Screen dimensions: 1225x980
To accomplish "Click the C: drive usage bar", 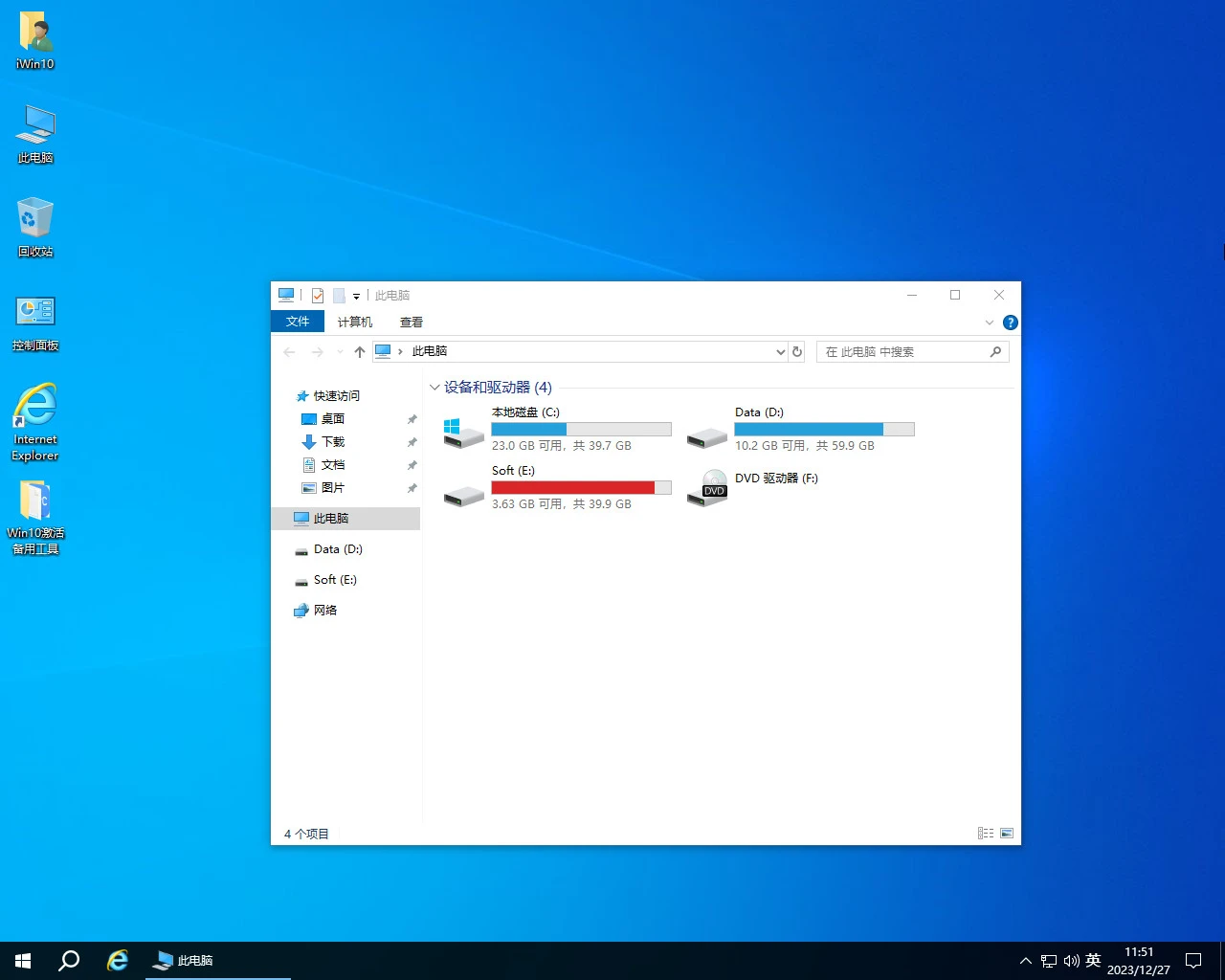I will pos(581,430).
